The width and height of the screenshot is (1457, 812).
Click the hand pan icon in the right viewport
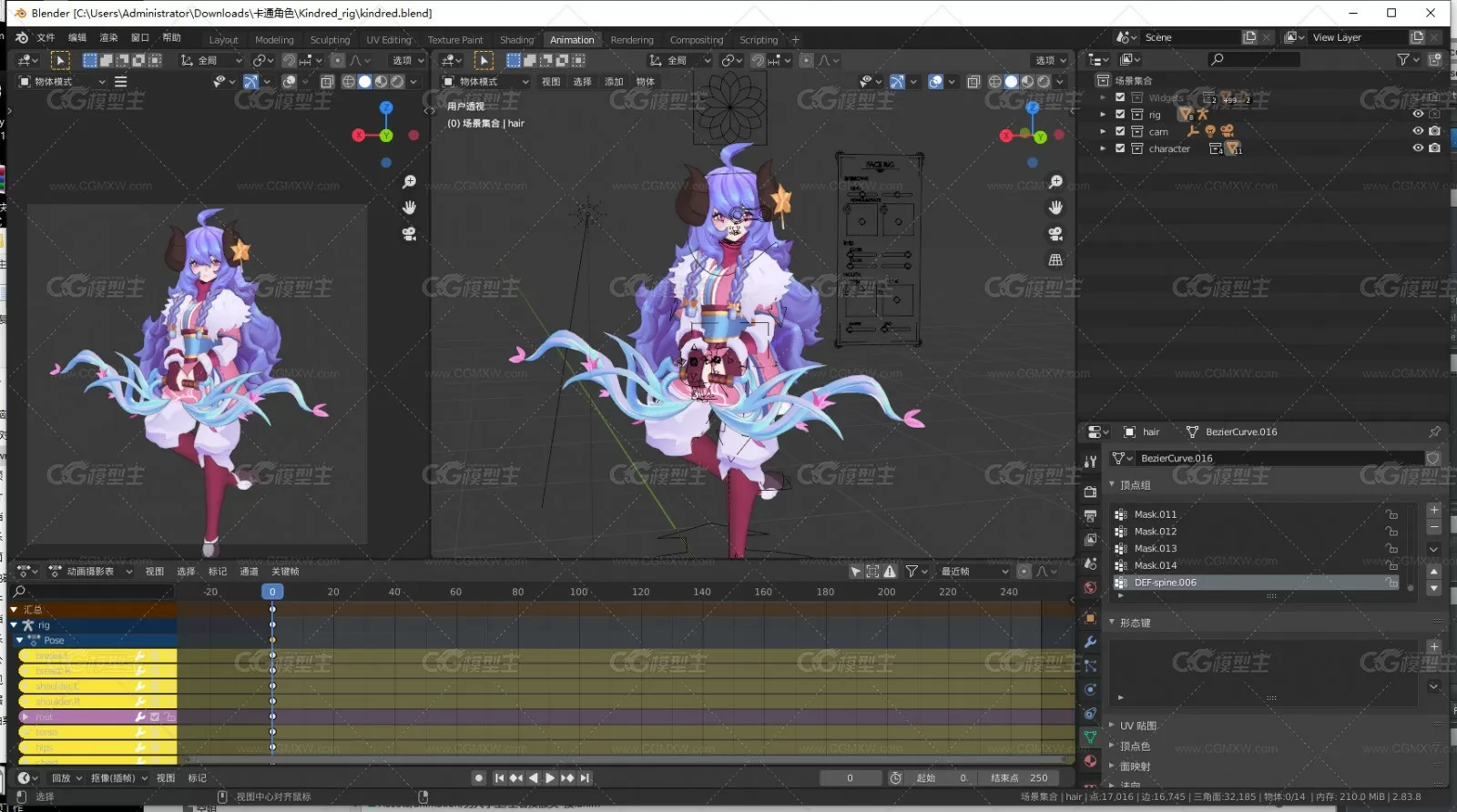click(1055, 208)
